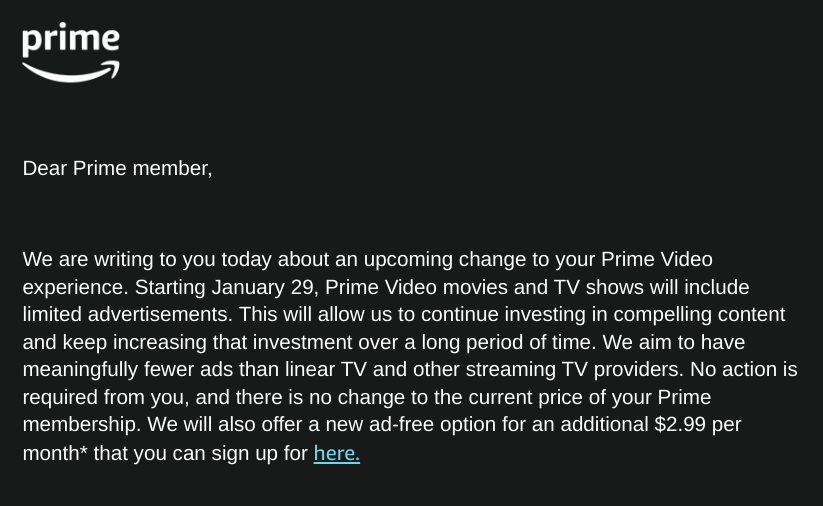This screenshot has width=823, height=506.
Task: Click the phrase "current price of your Prime"
Action: tap(589, 397)
